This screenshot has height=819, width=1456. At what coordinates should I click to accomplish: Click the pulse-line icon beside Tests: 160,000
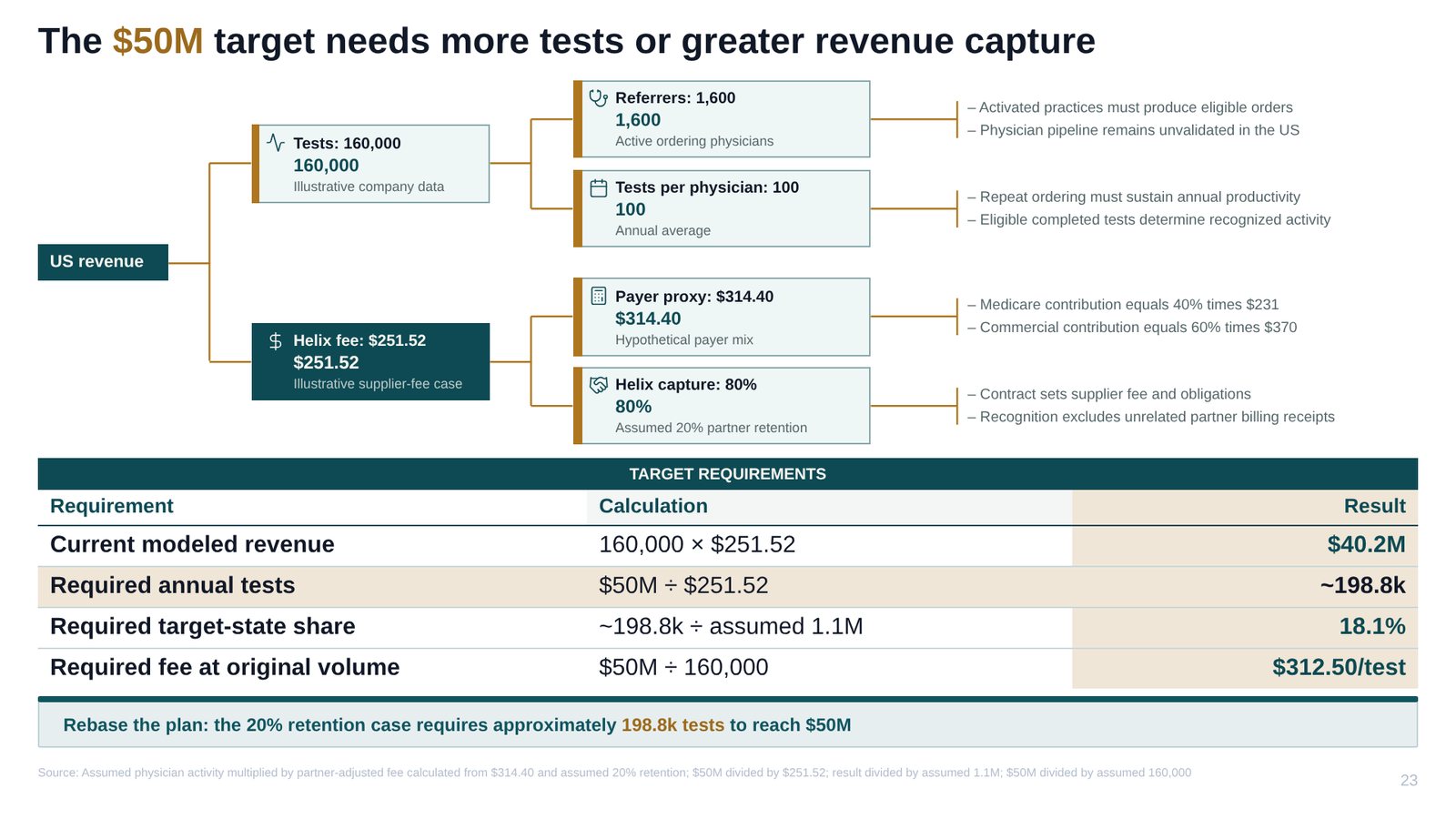[x=276, y=142]
